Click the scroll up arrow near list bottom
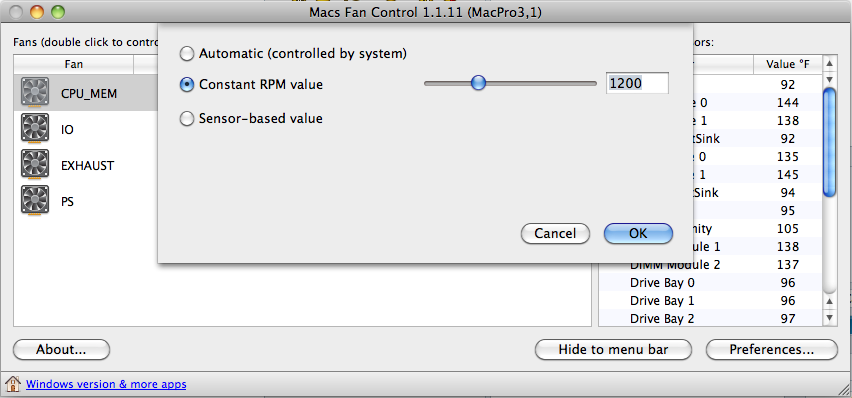This screenshot has height=398, width=852. click(x=829, y=300)
